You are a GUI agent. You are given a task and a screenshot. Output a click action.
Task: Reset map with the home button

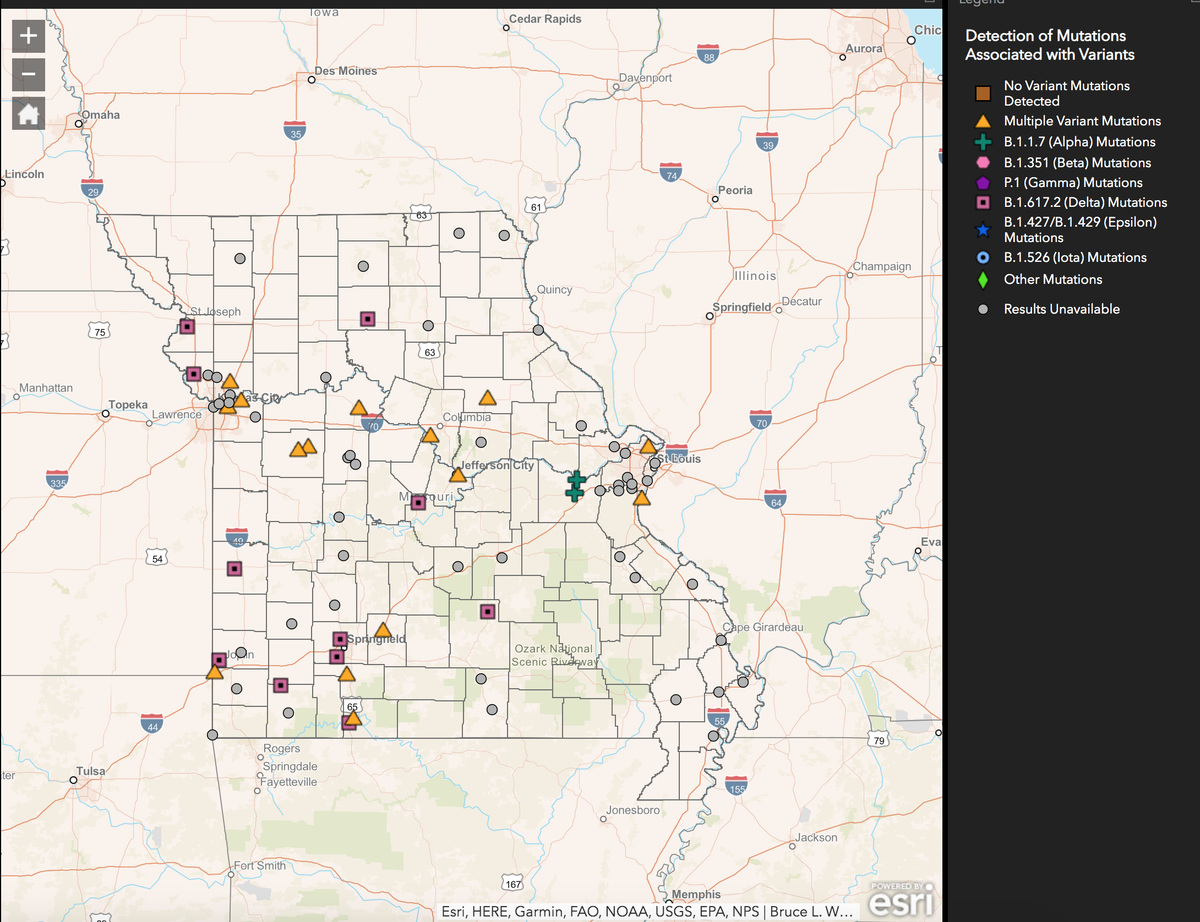click(x=28, y=114)
